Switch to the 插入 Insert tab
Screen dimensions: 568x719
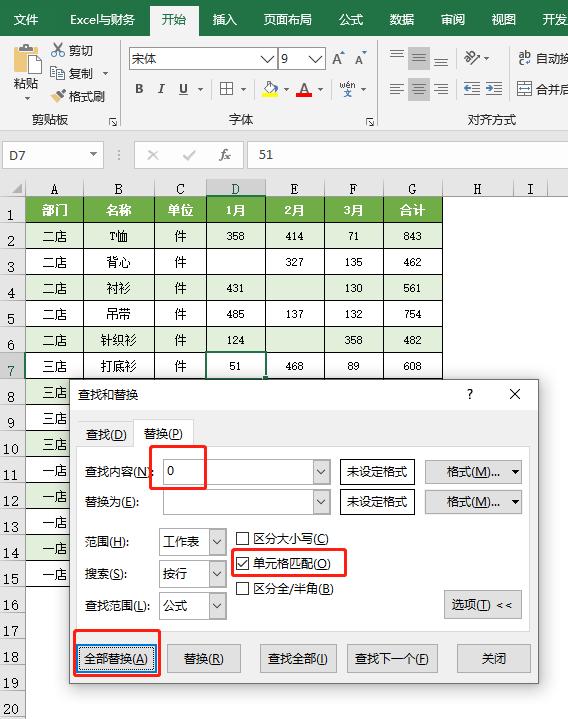[x=224, y=19]
